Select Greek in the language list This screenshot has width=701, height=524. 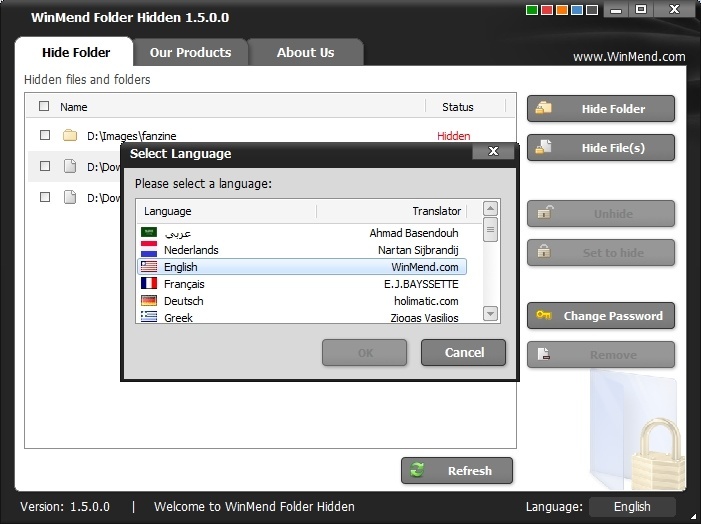click(302, 317)
